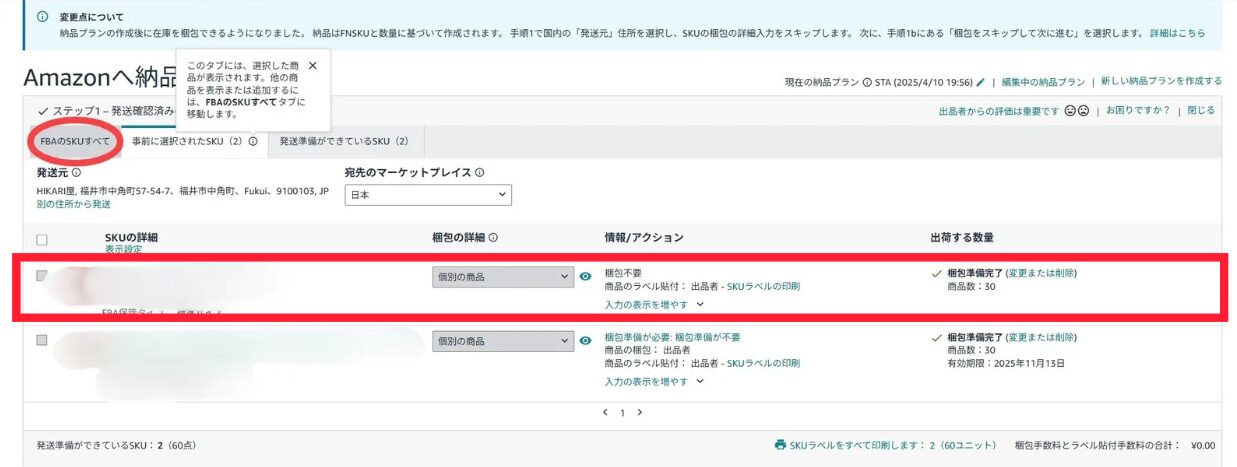The height and width of the screenshot is (467, 1237).
Task: Go to the next page arrow
Action: [x=640, y=412]
